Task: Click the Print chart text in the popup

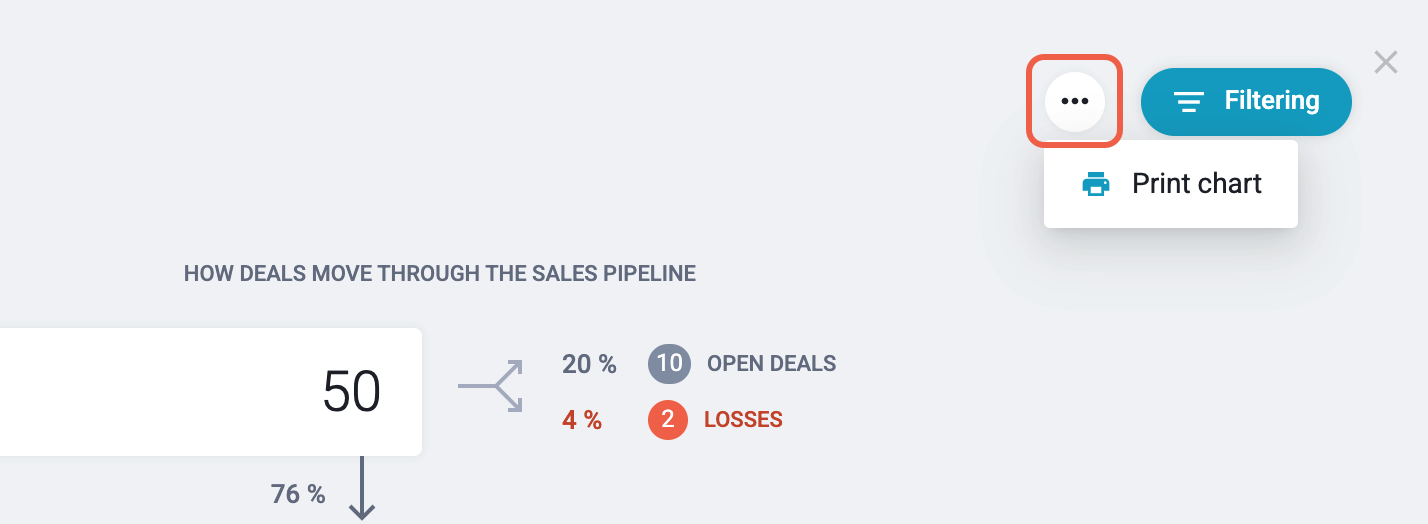Action: (1197, 184)
